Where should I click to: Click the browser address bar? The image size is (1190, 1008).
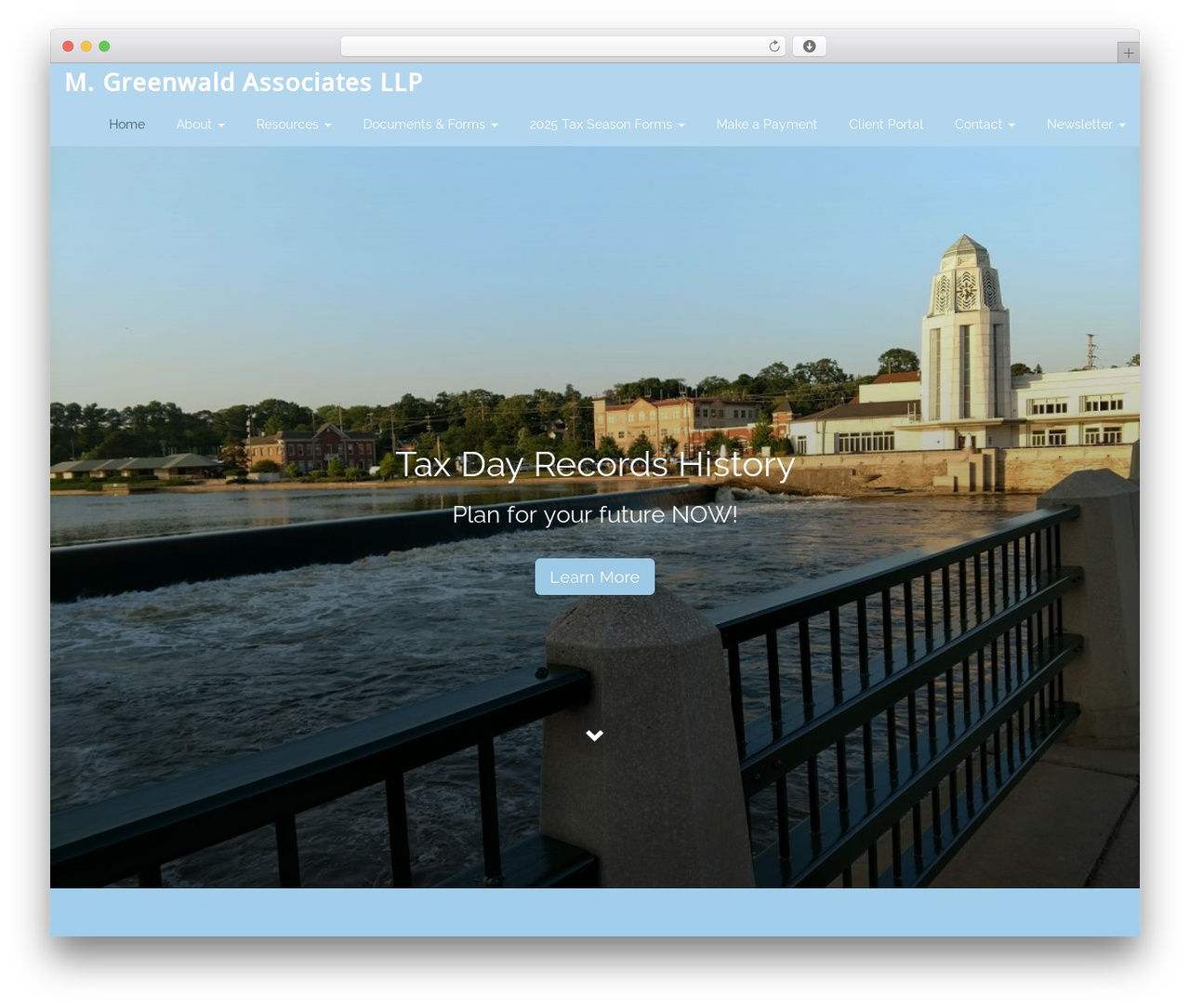[563, 46]
